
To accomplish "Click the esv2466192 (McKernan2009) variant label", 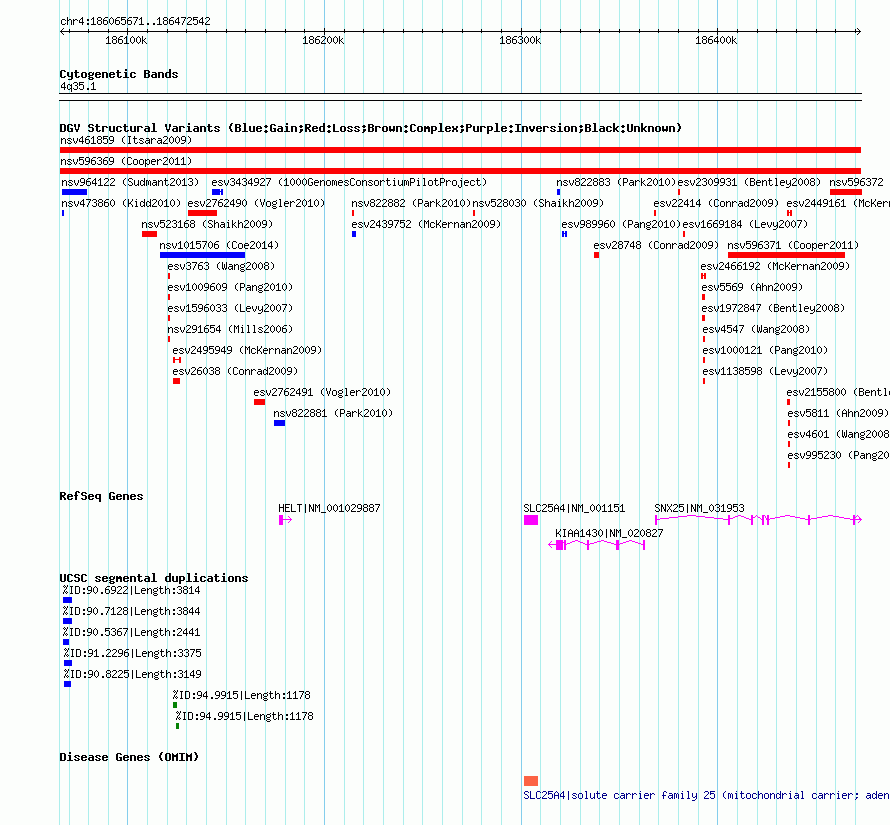I will (775, 266).
